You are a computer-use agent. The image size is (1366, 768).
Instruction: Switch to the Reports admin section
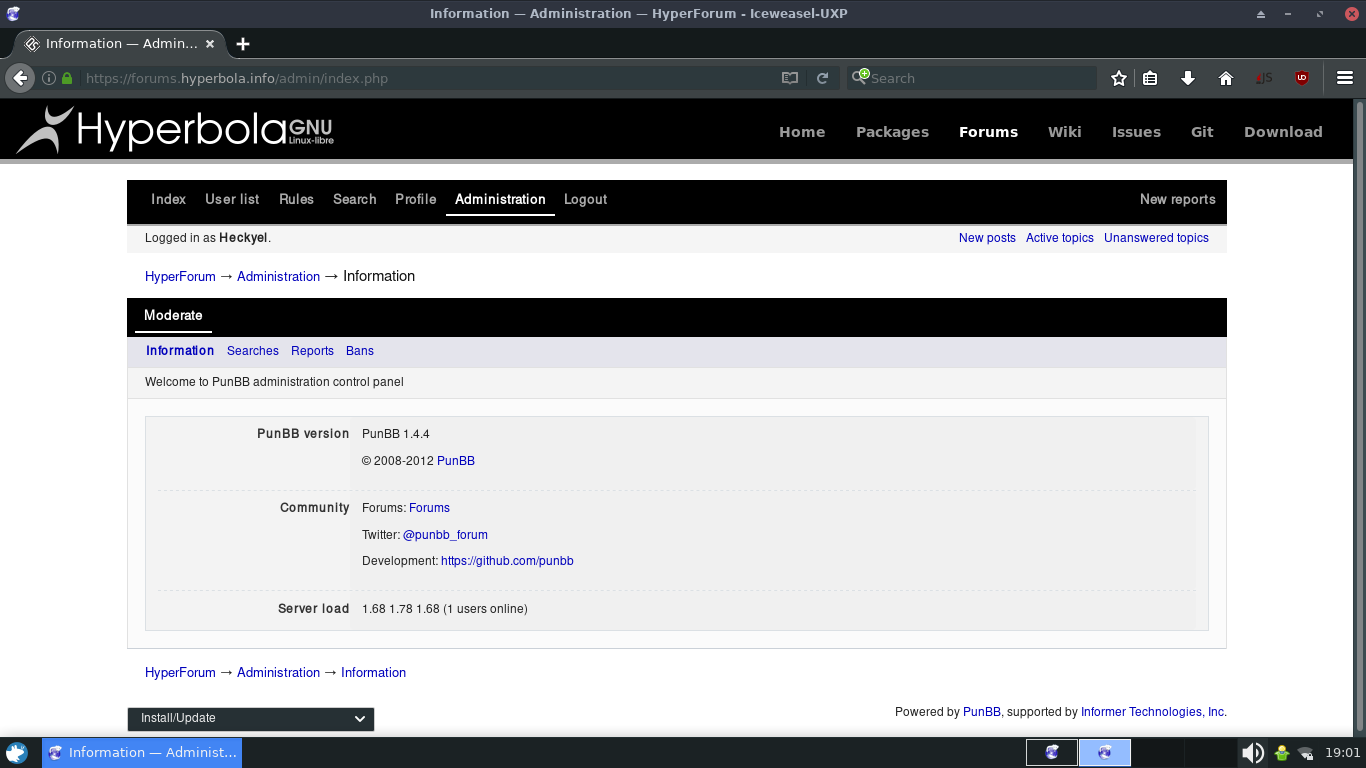[312, 351]
